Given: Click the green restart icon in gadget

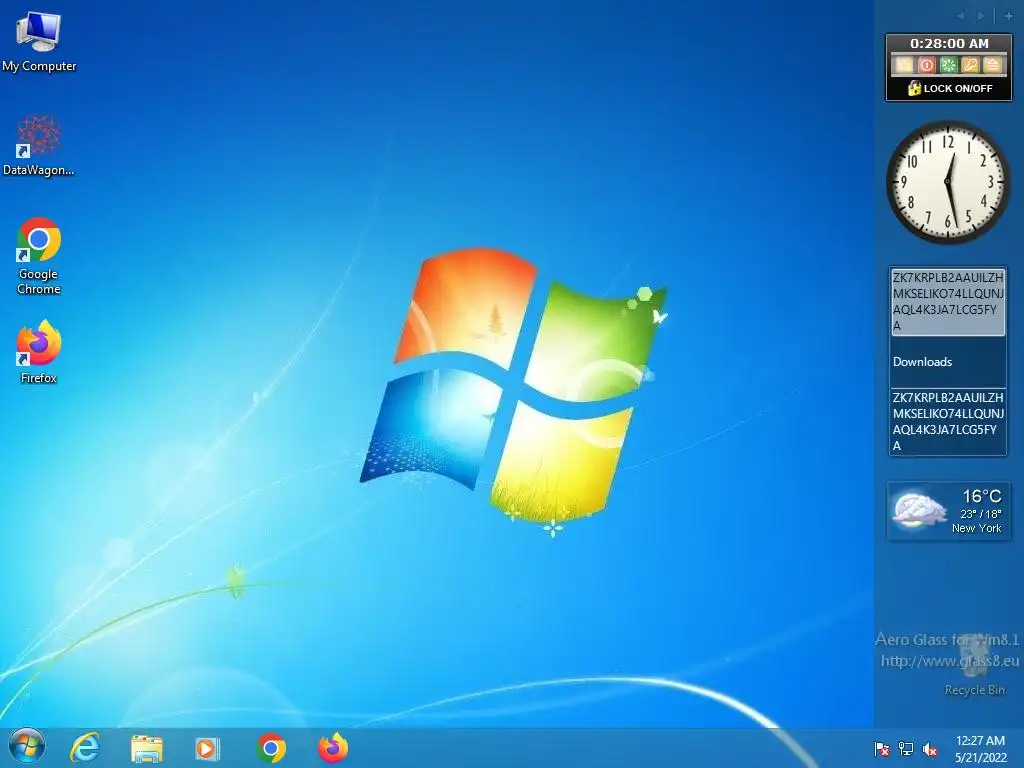Looking at the screenshot, I should pos(948,65).
